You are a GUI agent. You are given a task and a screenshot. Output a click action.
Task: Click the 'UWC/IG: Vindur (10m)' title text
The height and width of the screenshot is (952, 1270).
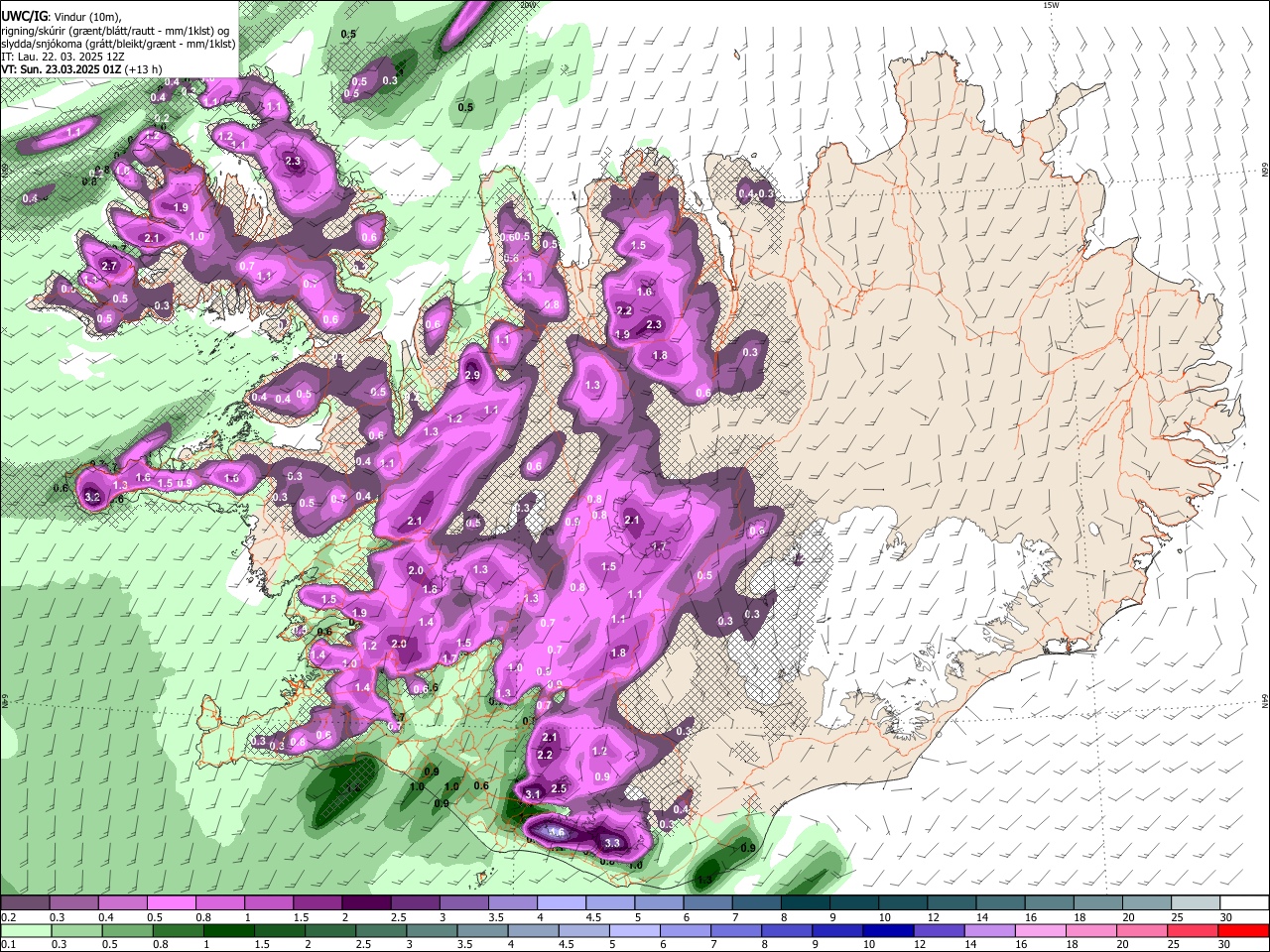[61, 17]
